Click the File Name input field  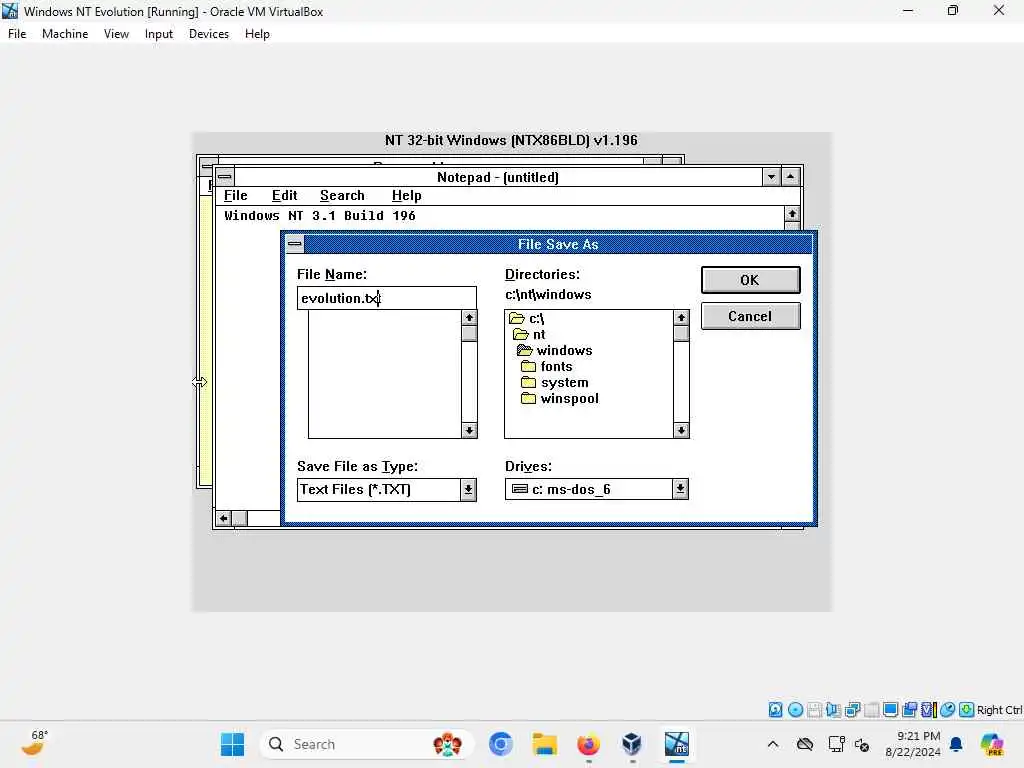(387, 298)
